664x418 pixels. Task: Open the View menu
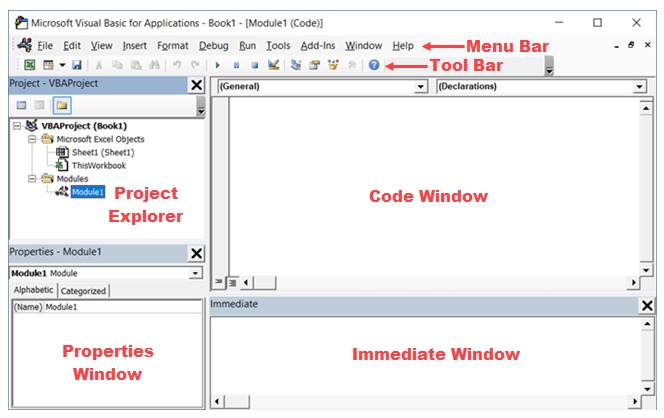pos(102,46)
